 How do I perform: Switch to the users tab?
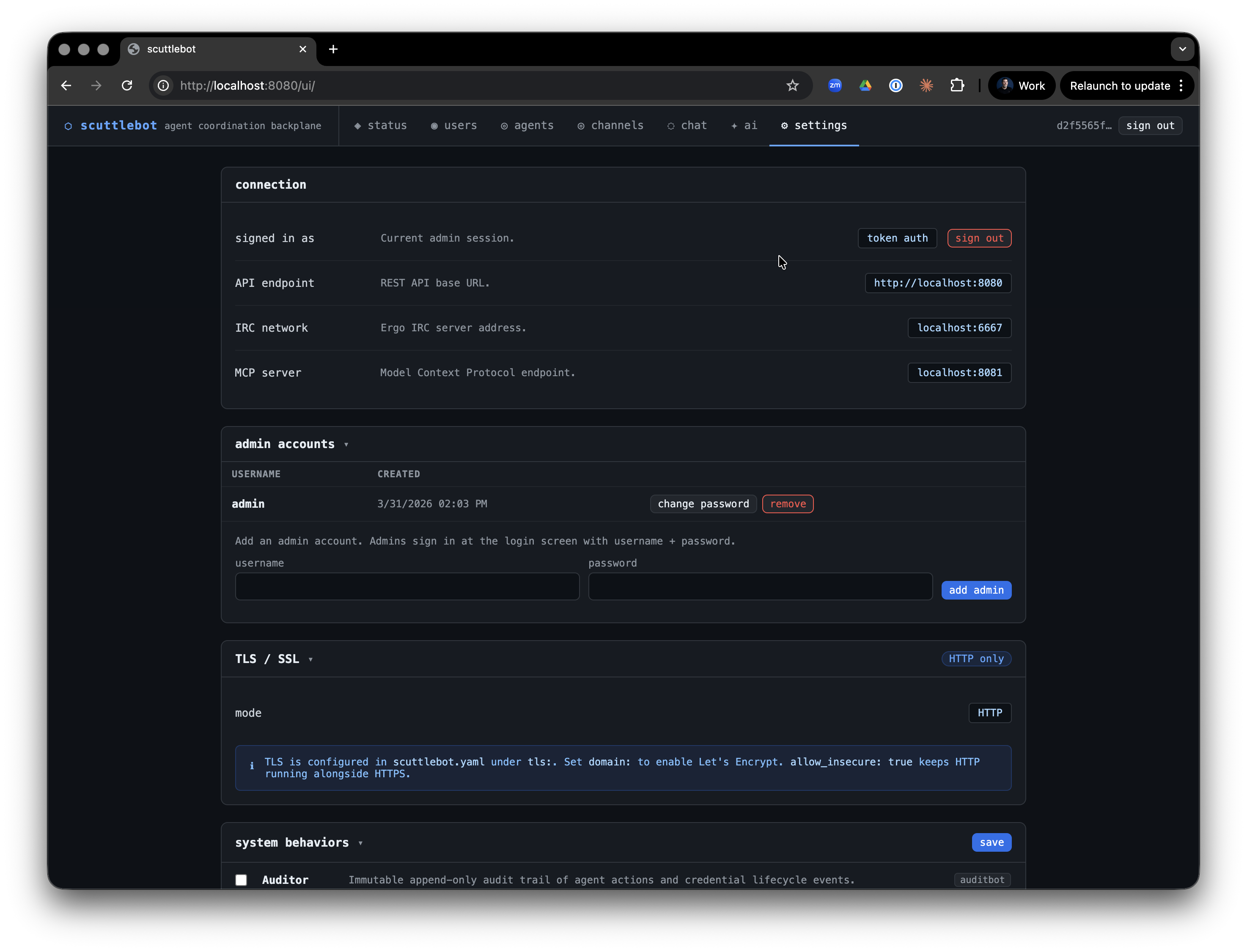(x=454, y=125)
